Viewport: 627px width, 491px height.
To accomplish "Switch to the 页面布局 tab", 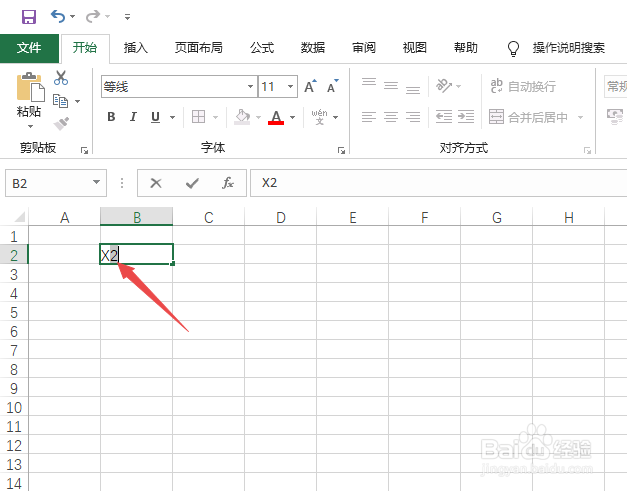I will pos(198,48).
